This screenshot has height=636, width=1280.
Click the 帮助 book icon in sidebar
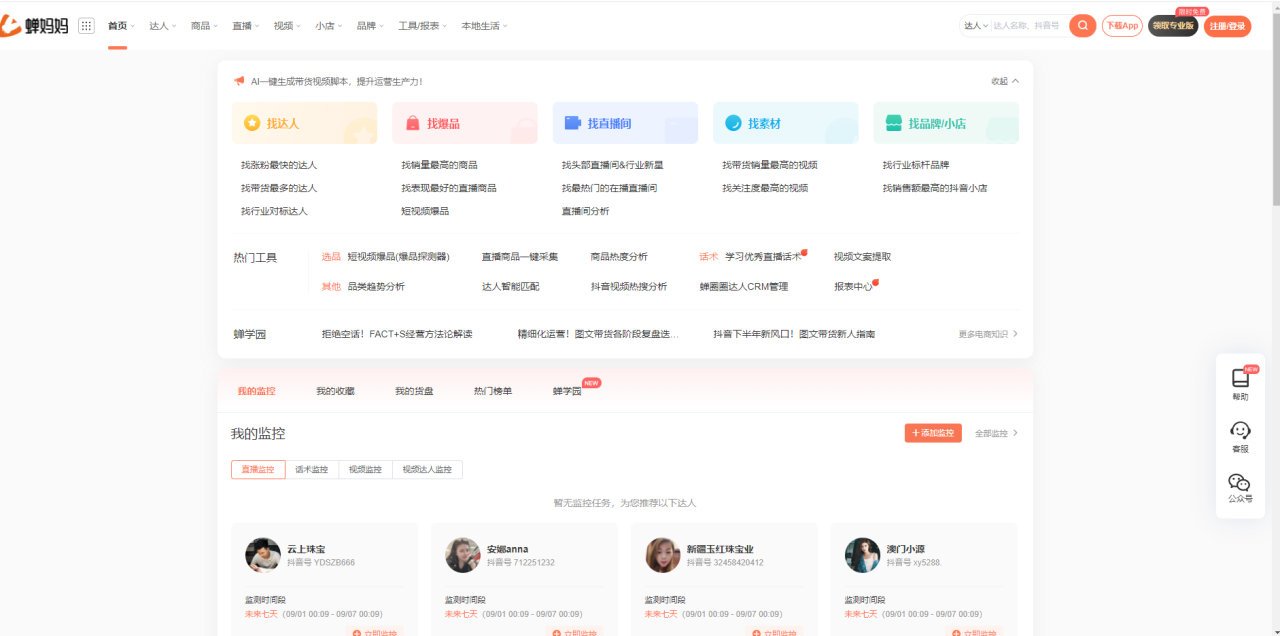point(1240,379)
